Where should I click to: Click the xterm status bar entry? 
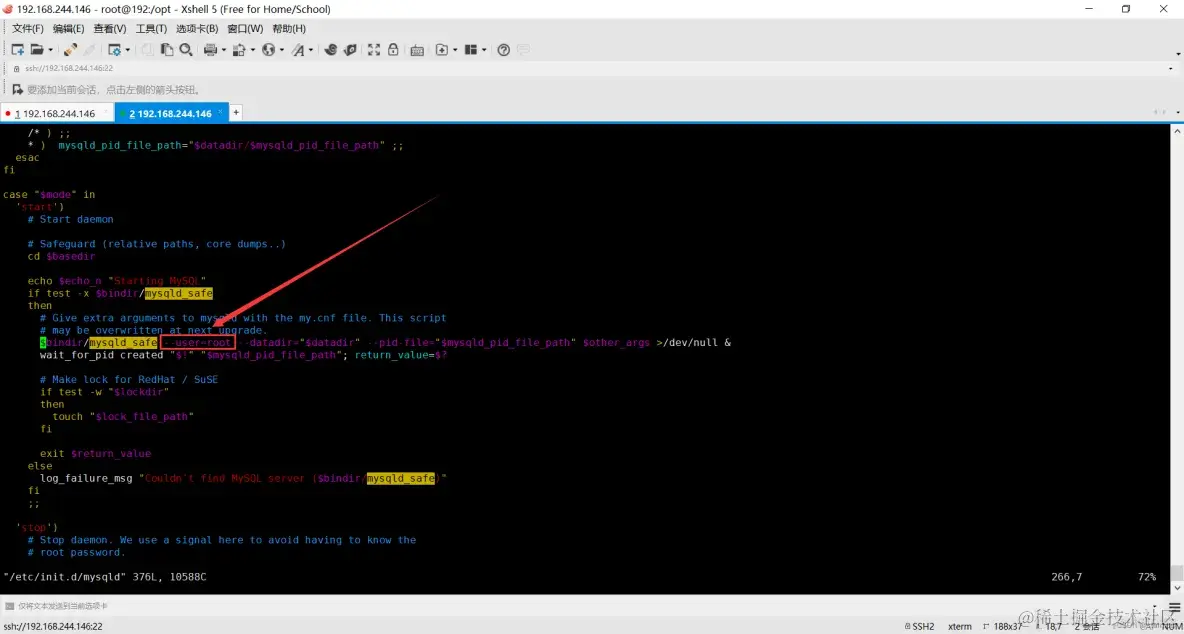coord(960,626)
